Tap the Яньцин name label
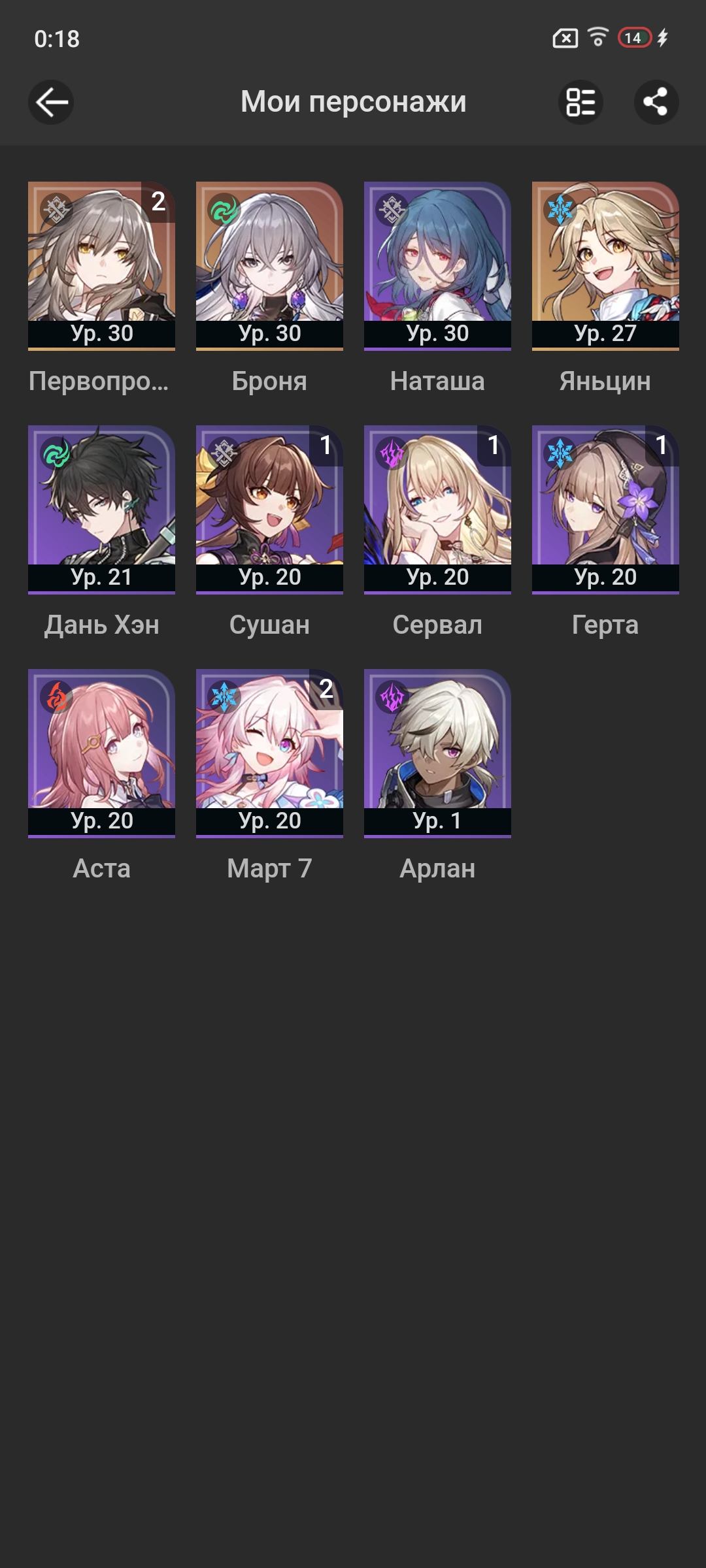Image resolution: width=706 pixels, height=1568 pixels. click(x=605, y=382)
